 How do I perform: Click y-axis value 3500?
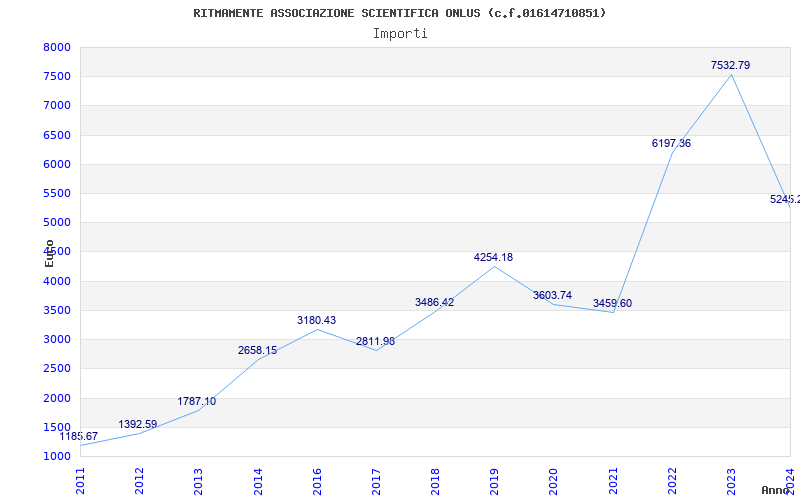pos(57,310)
